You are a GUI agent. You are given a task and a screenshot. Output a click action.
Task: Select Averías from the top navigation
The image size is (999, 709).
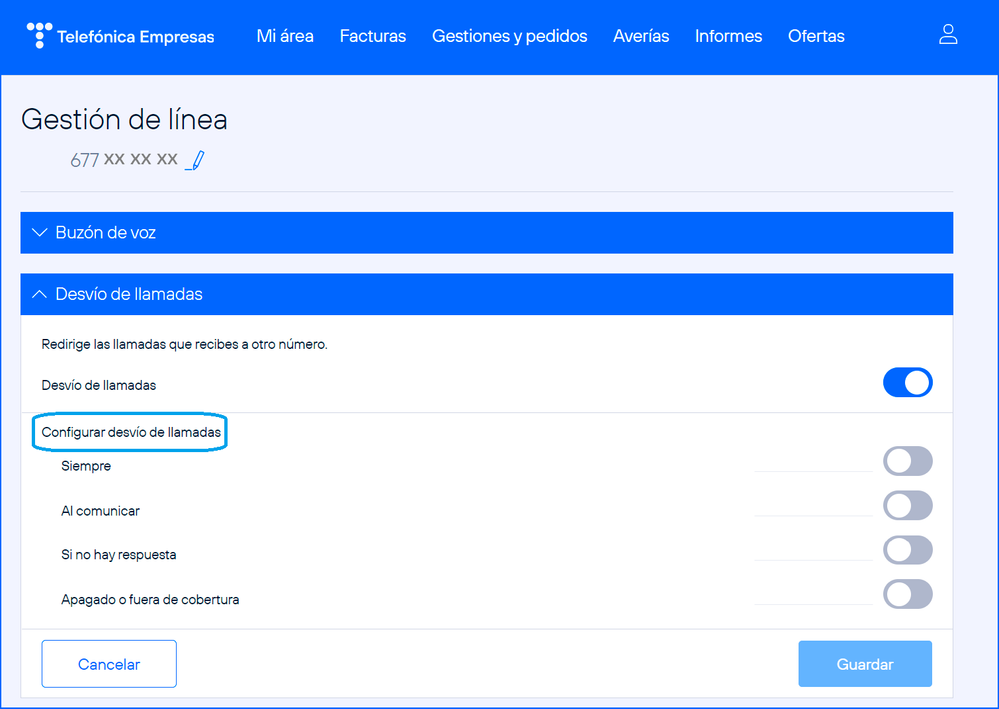[641, 36]
